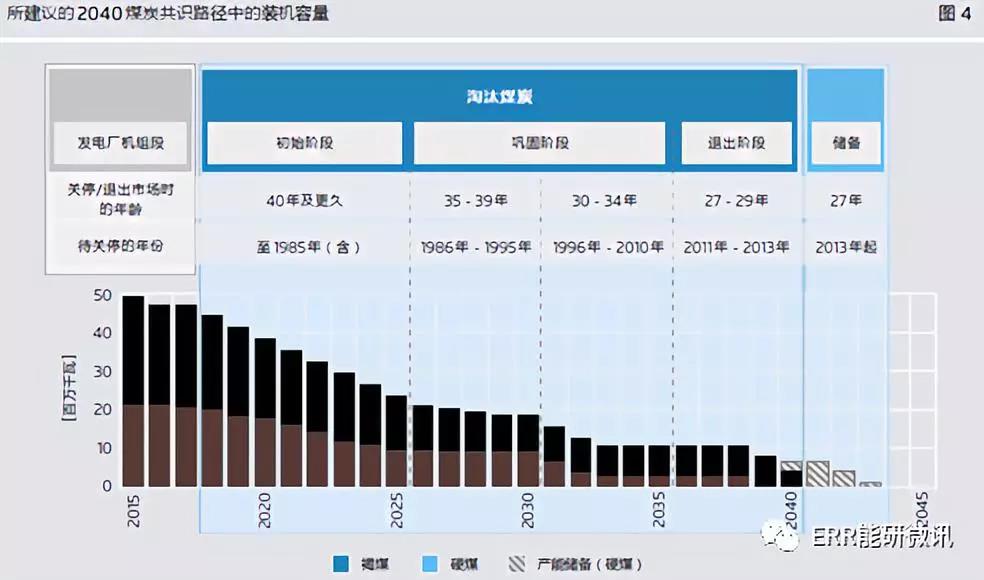Click the cell 1986年 - 1995年
This screenshot has width=984, height=580.
pos(476,247)
